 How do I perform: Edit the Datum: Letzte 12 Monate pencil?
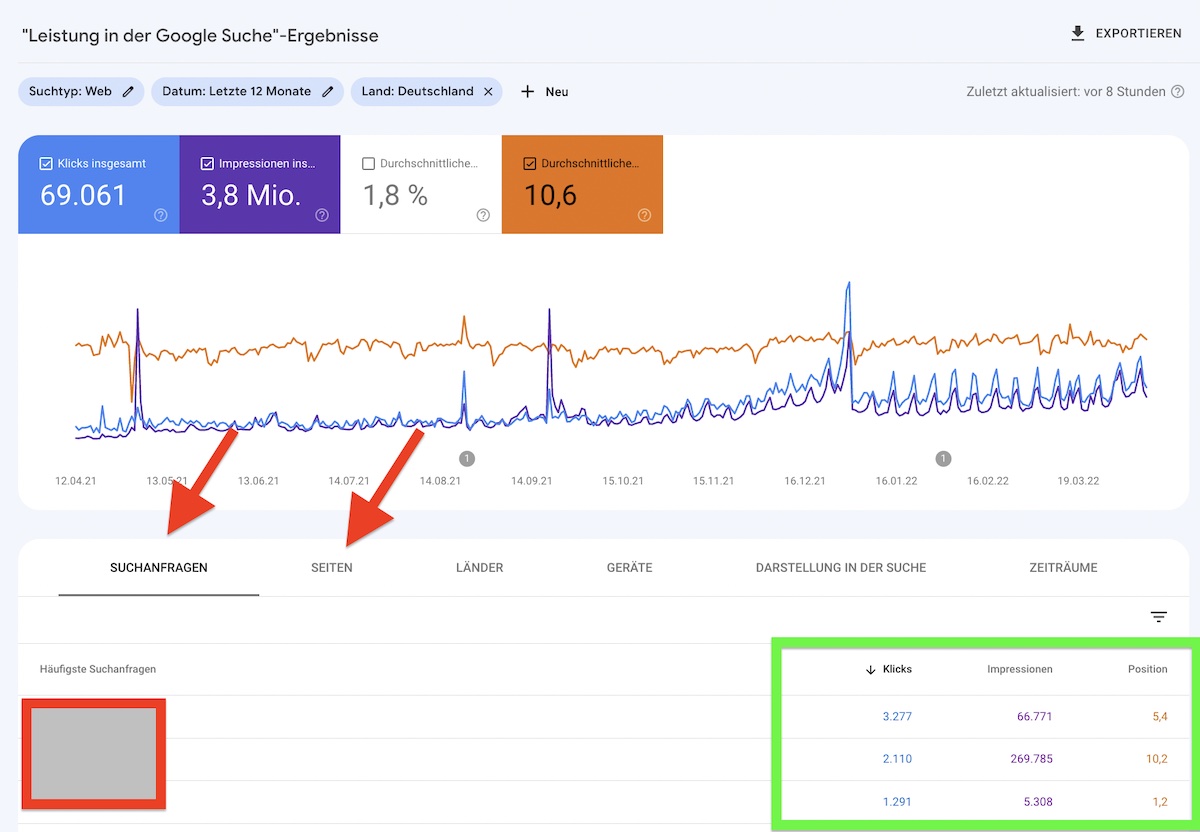327,91
